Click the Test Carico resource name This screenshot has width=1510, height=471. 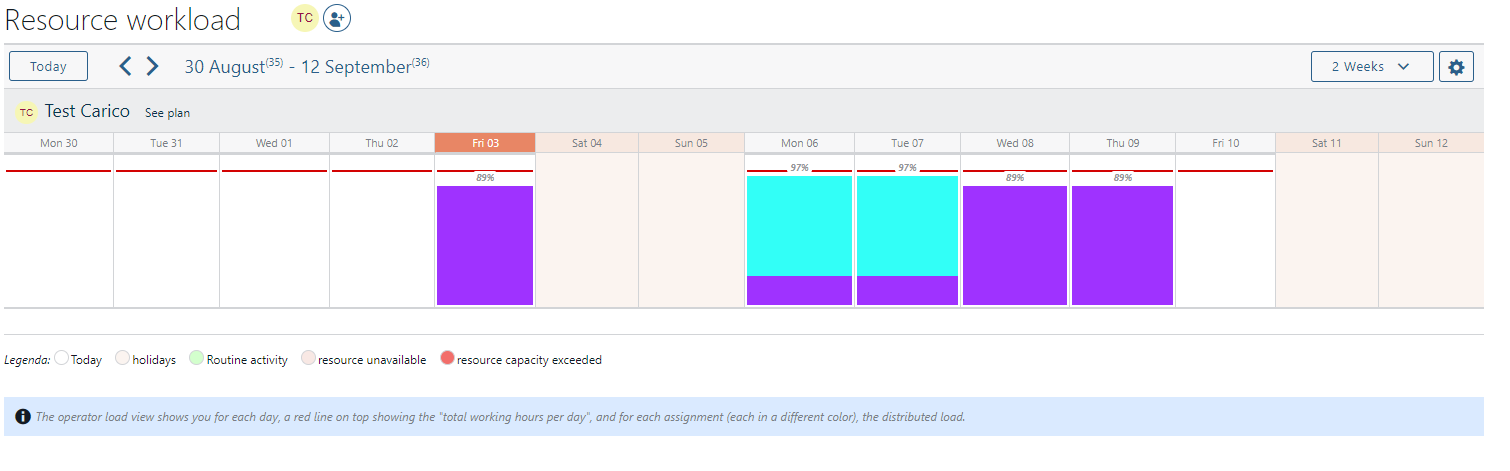click(x=87, y=111)
